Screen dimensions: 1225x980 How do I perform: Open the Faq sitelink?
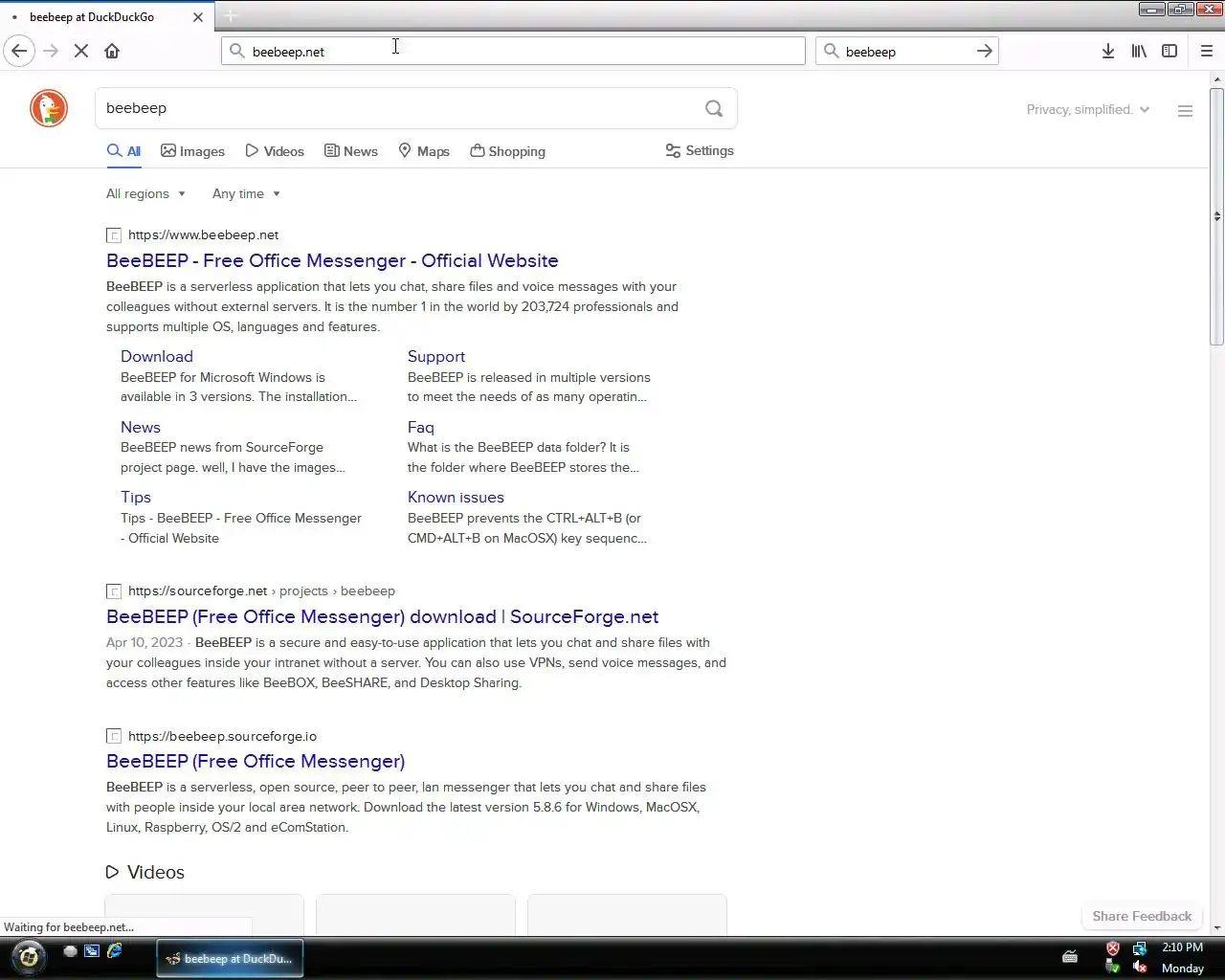(421, 427)
